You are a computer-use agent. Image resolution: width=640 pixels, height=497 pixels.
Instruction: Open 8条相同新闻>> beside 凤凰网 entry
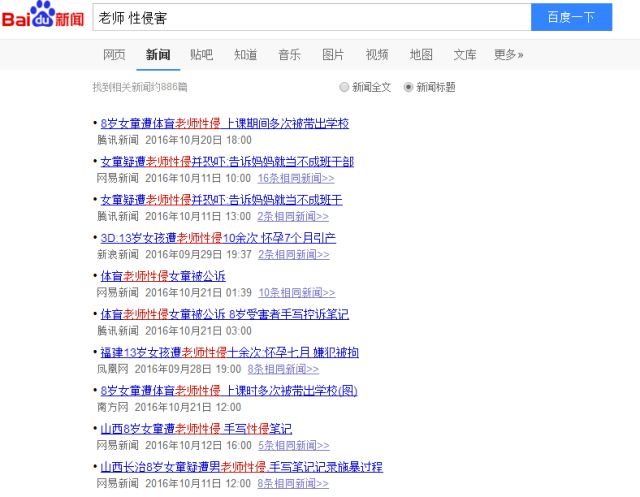pyautogui.click(x=283, y=369)
